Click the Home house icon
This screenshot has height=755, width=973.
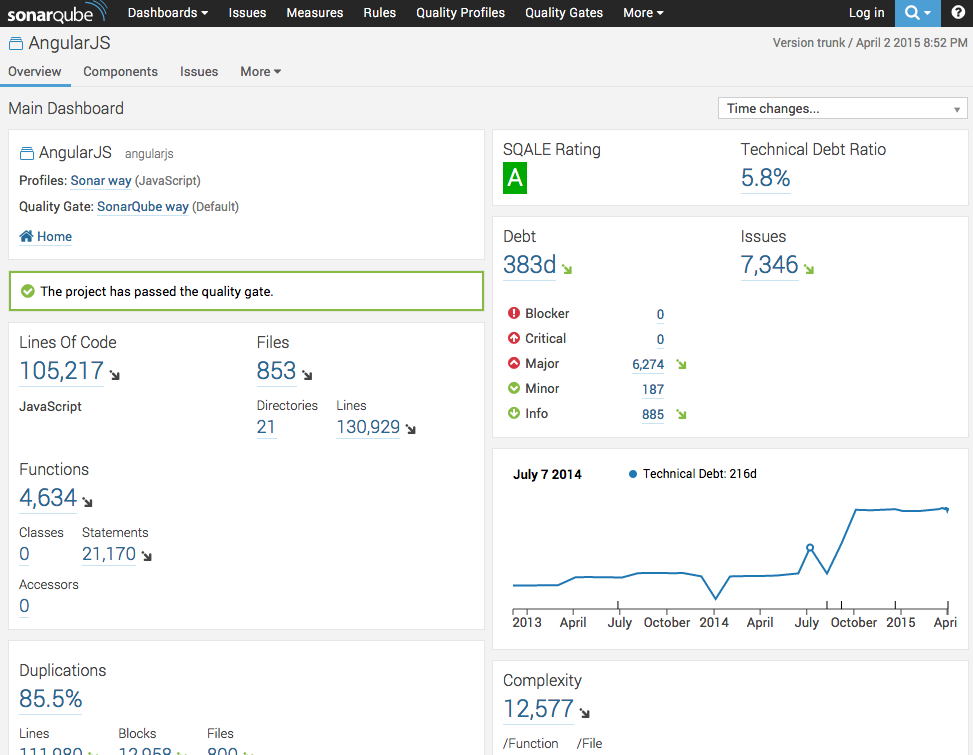point(26,236)
